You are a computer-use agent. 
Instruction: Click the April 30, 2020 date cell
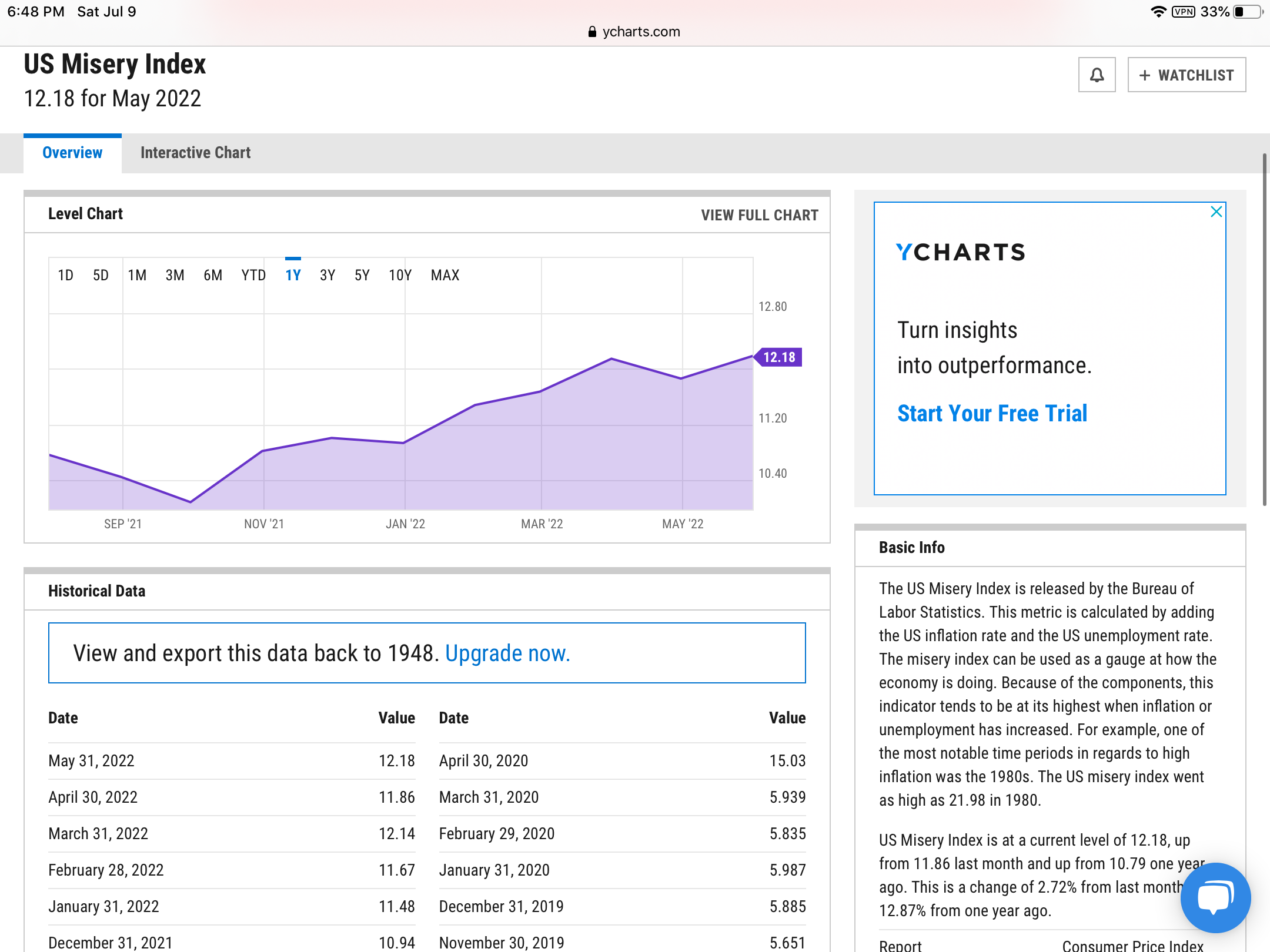[x=483, y=761]
